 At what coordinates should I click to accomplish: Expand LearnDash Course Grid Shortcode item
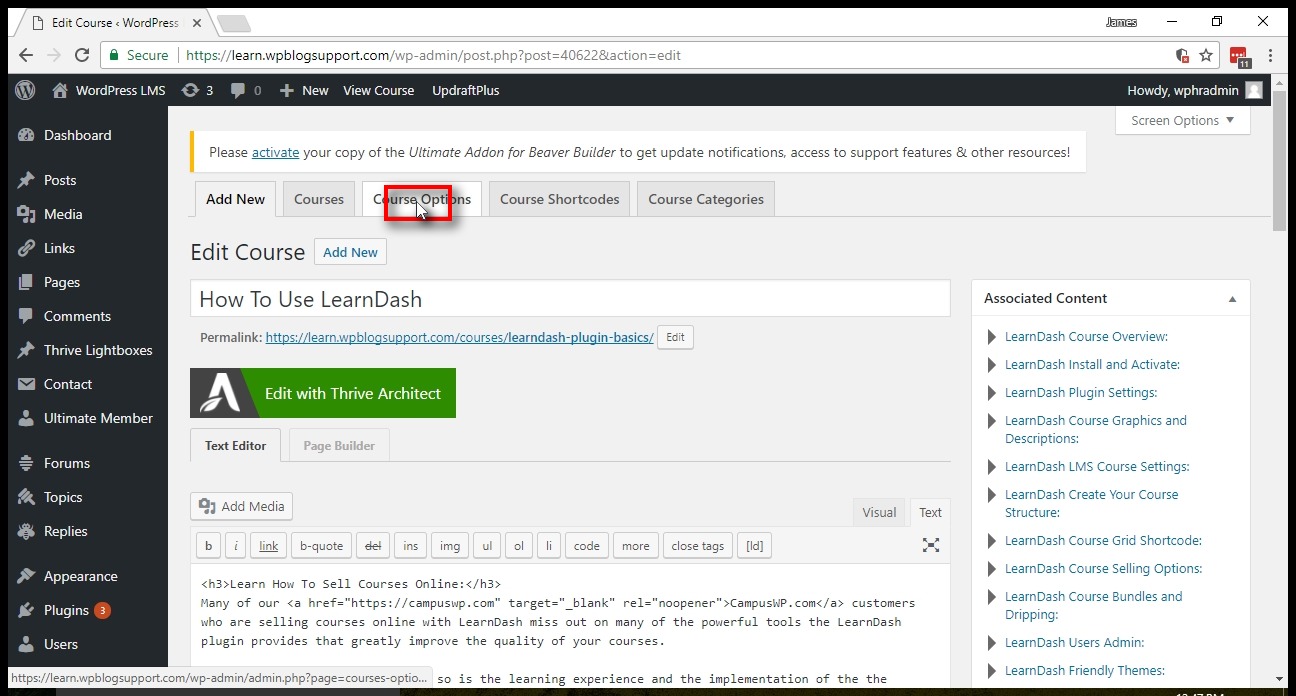click(x=991, y=541)
